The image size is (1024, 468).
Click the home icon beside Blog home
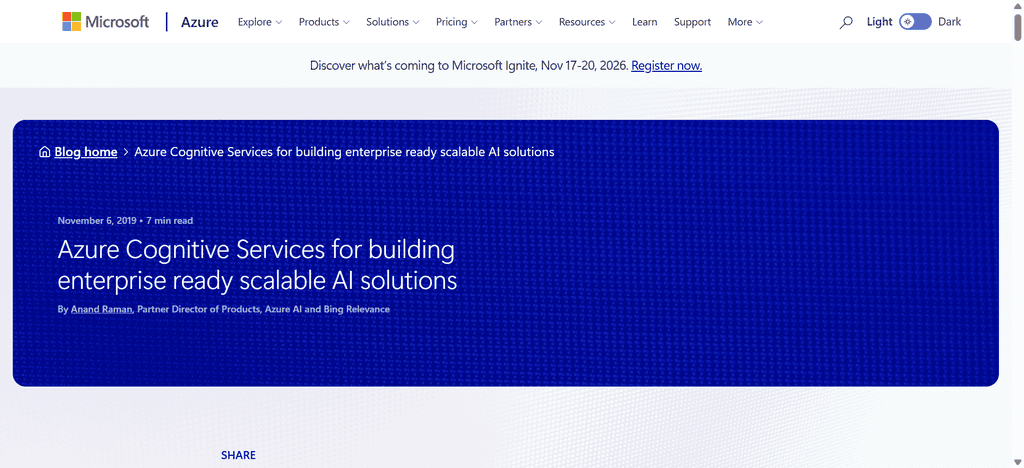[x=45, y=152]
